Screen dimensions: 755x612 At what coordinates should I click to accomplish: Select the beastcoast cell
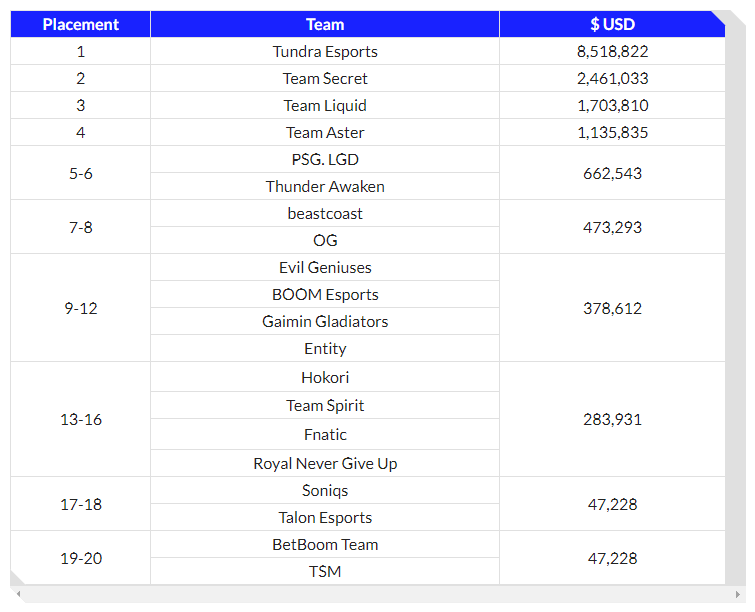(325, 213)
